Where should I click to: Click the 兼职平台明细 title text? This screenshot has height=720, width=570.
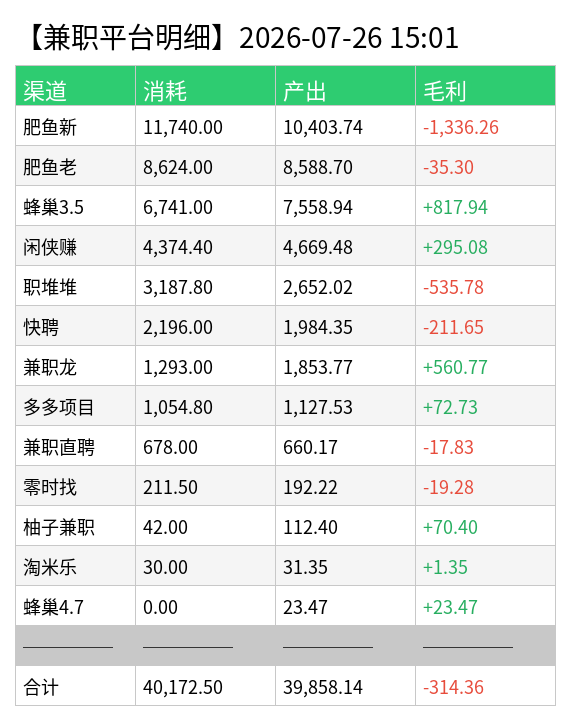pyautogui.click(x=126, y=37)
